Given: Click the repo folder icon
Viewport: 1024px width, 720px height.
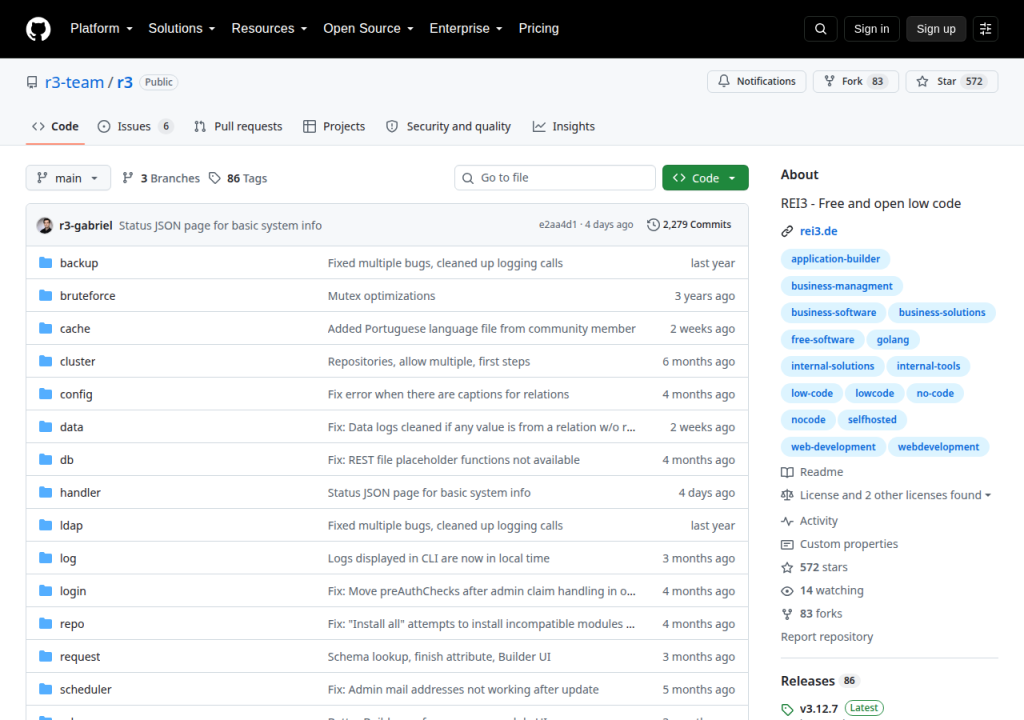Looking at the screenshot, I should pos(45,623).
